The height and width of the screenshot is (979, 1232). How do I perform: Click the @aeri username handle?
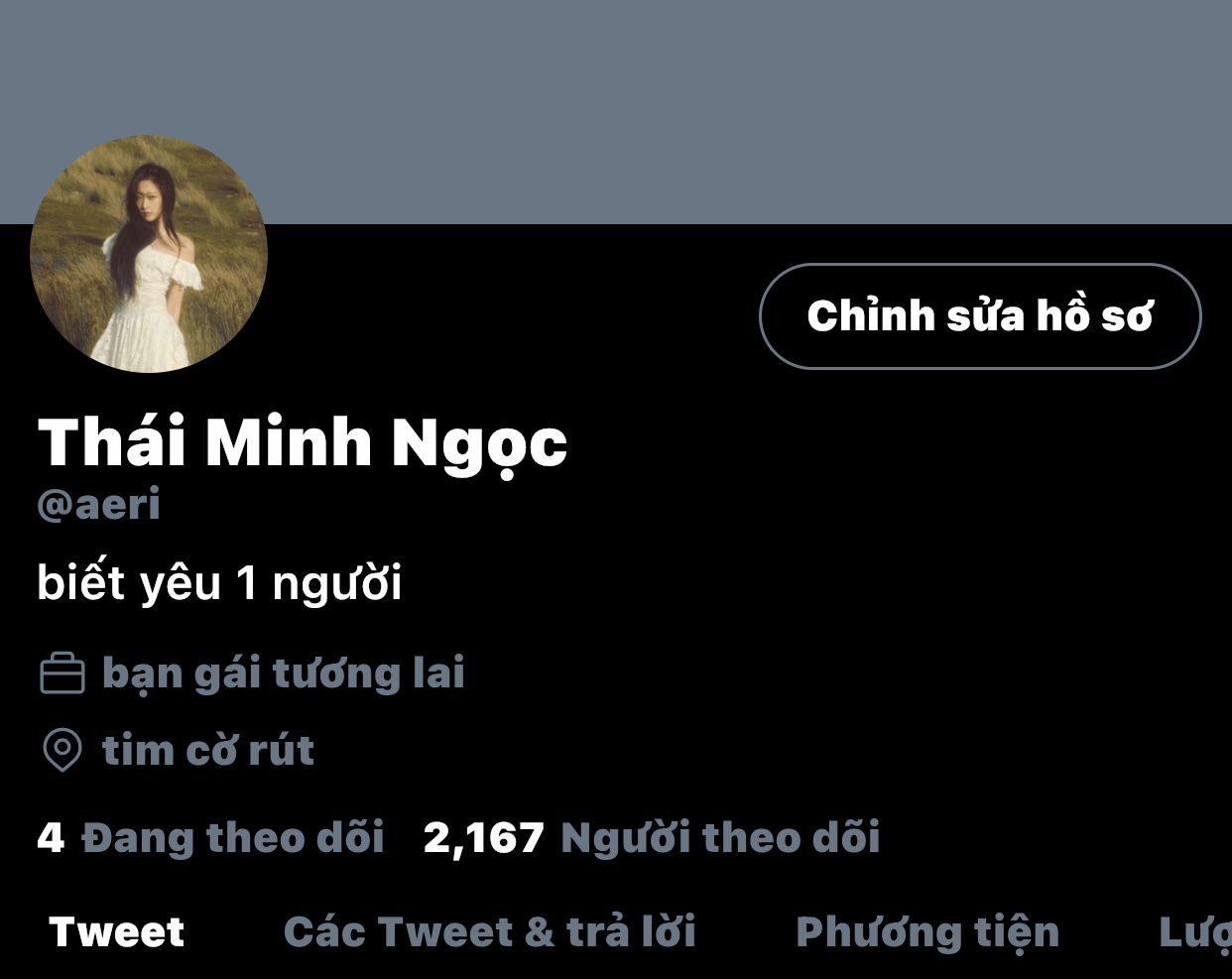tap(98, 505)
